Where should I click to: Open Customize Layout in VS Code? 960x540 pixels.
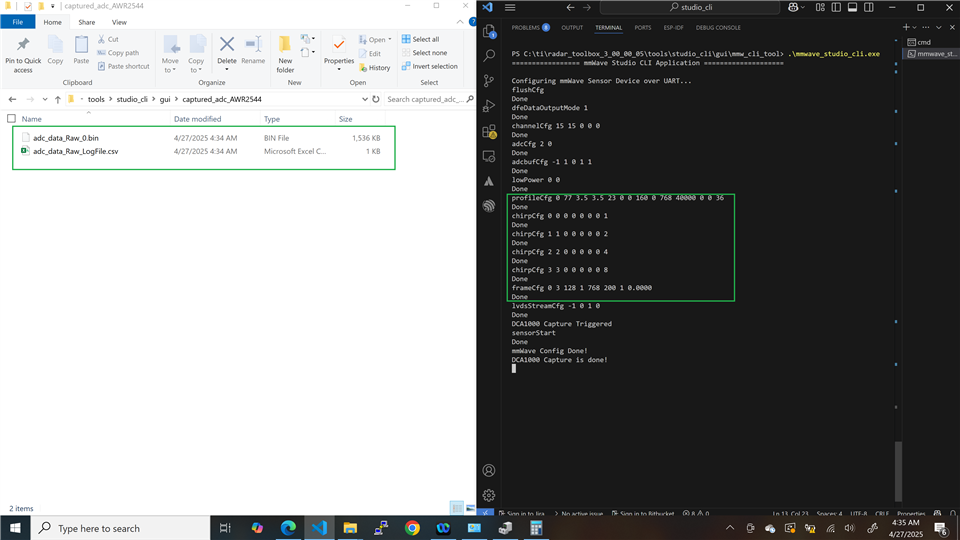820,7
